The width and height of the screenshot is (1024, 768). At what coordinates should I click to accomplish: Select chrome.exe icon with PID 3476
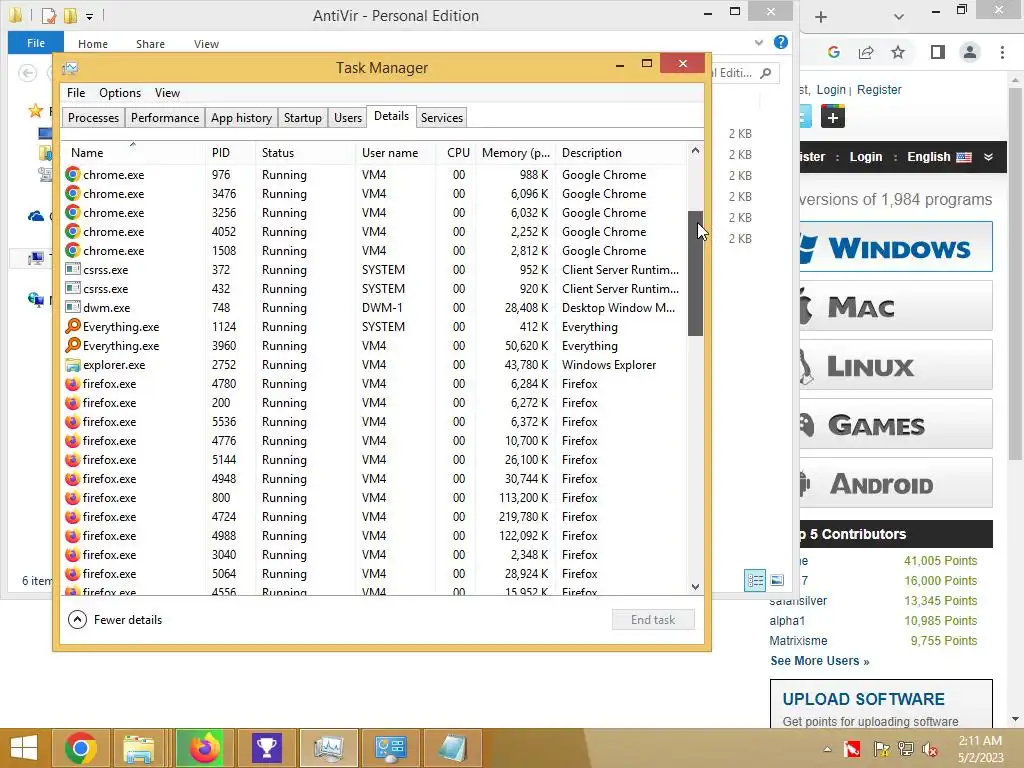pos(72,193)
